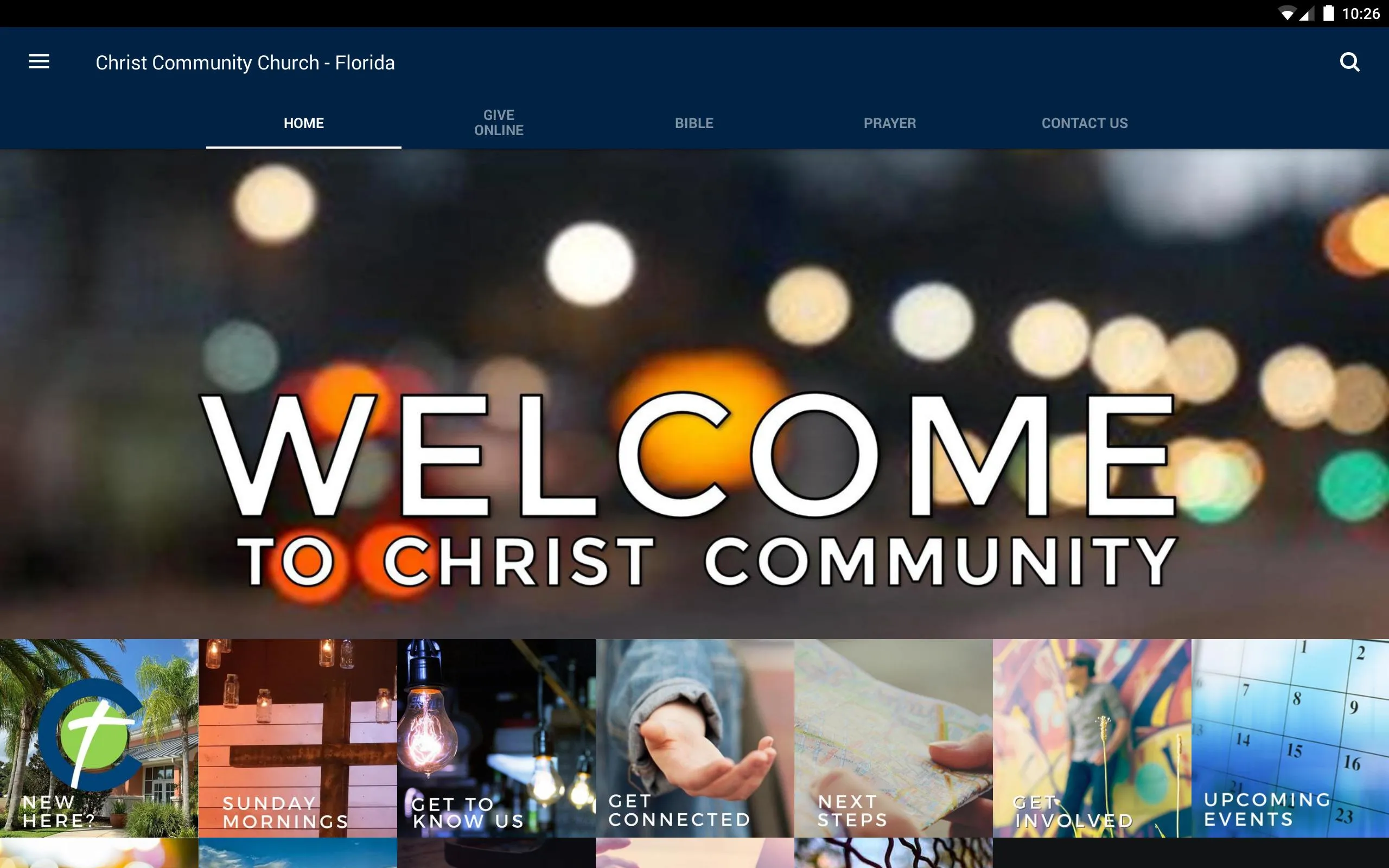Navigate to the HOME tab

[303, 123]
